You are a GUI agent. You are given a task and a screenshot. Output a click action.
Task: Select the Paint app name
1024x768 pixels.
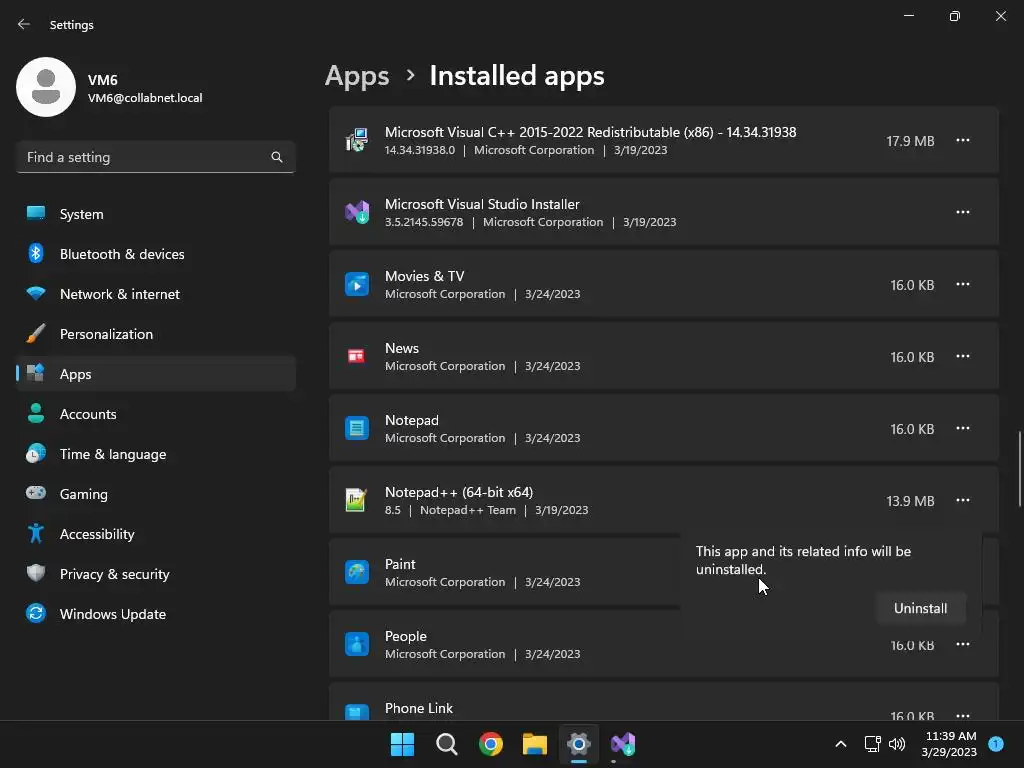[400, 564]
